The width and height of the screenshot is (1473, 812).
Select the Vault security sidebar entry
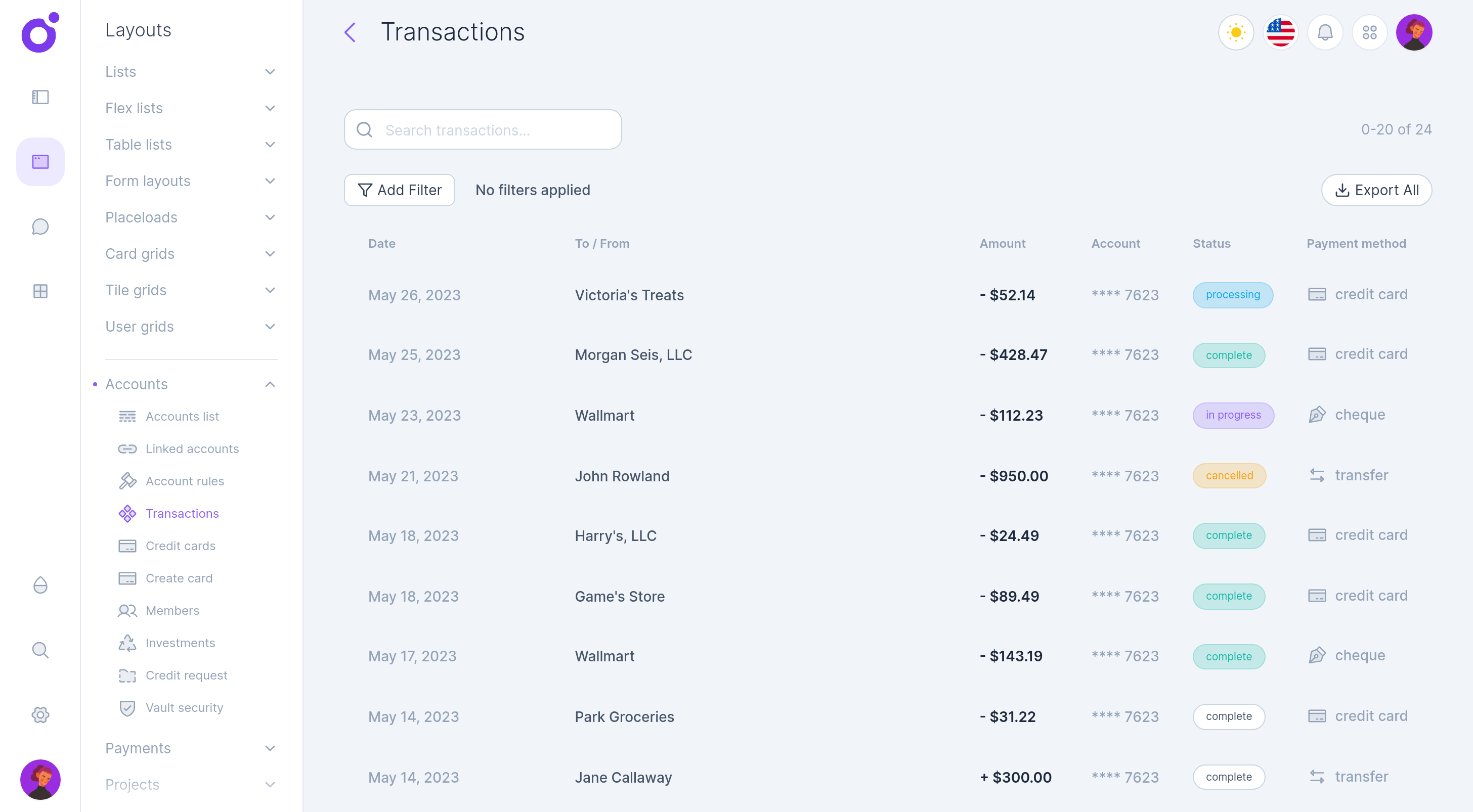[x=184, y=707]
